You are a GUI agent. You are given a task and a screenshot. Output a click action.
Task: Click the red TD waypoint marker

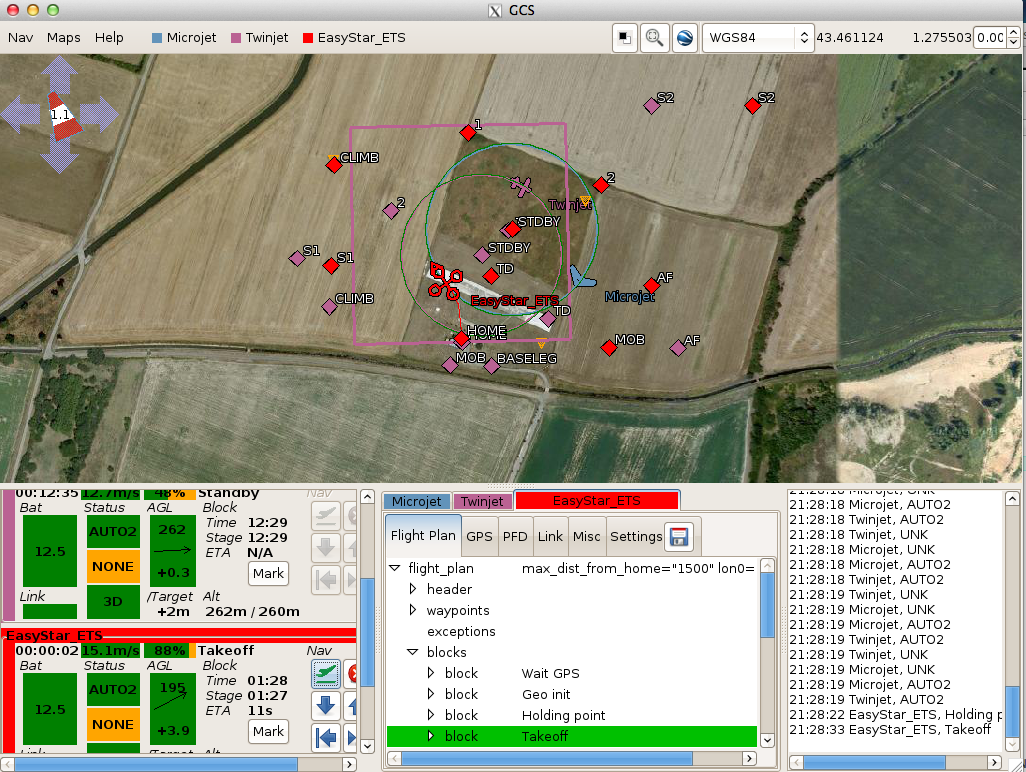point(491,276)
